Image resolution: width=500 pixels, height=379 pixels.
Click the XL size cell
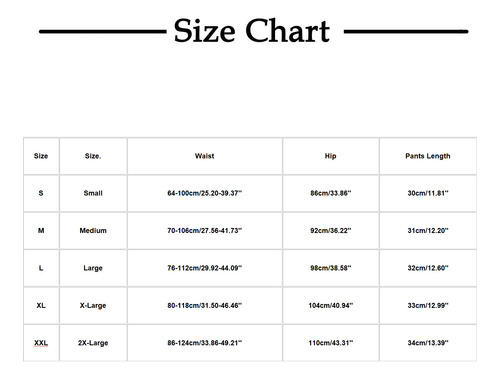pyautogui.click(x=41, y=305)
